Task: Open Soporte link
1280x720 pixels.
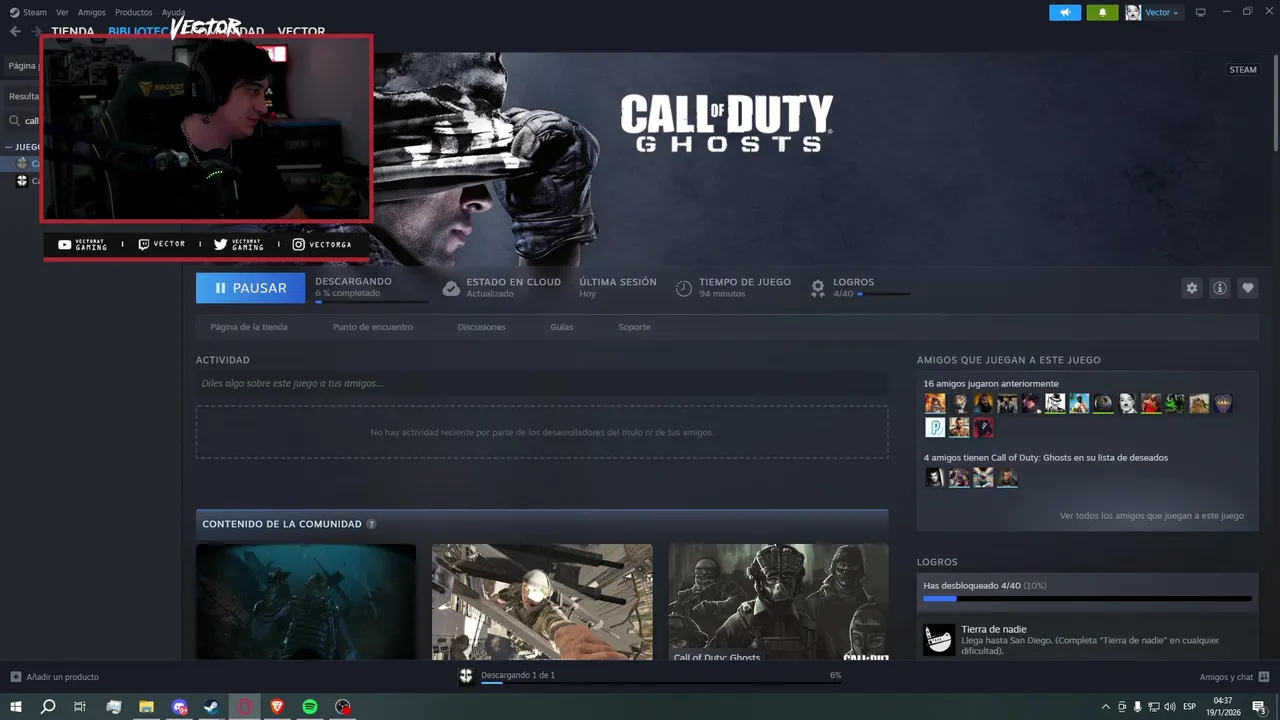Action: point(634,327)
